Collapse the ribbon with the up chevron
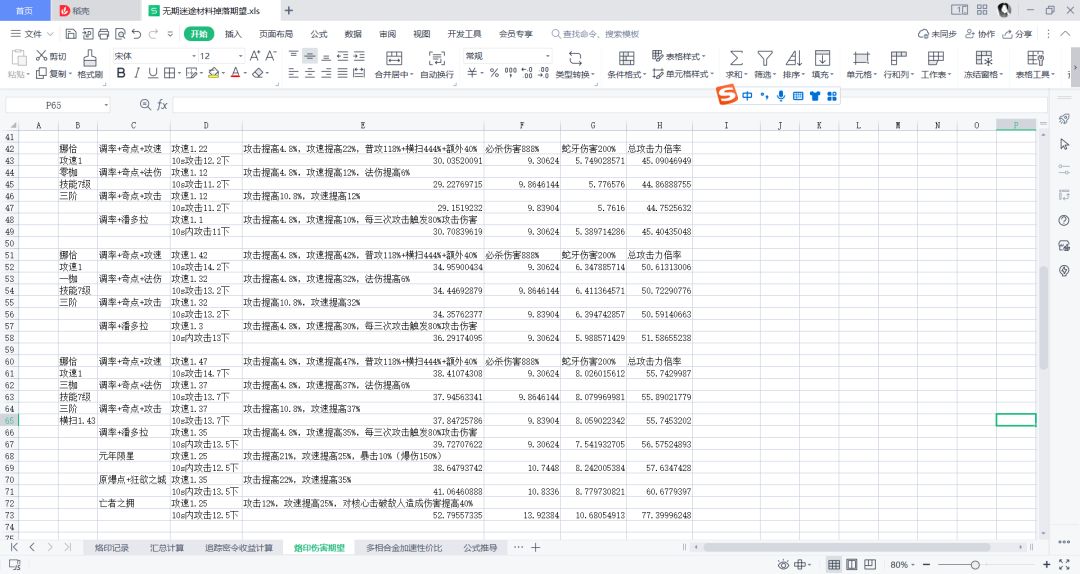The image size is (1080, 574). point(1066,34)
